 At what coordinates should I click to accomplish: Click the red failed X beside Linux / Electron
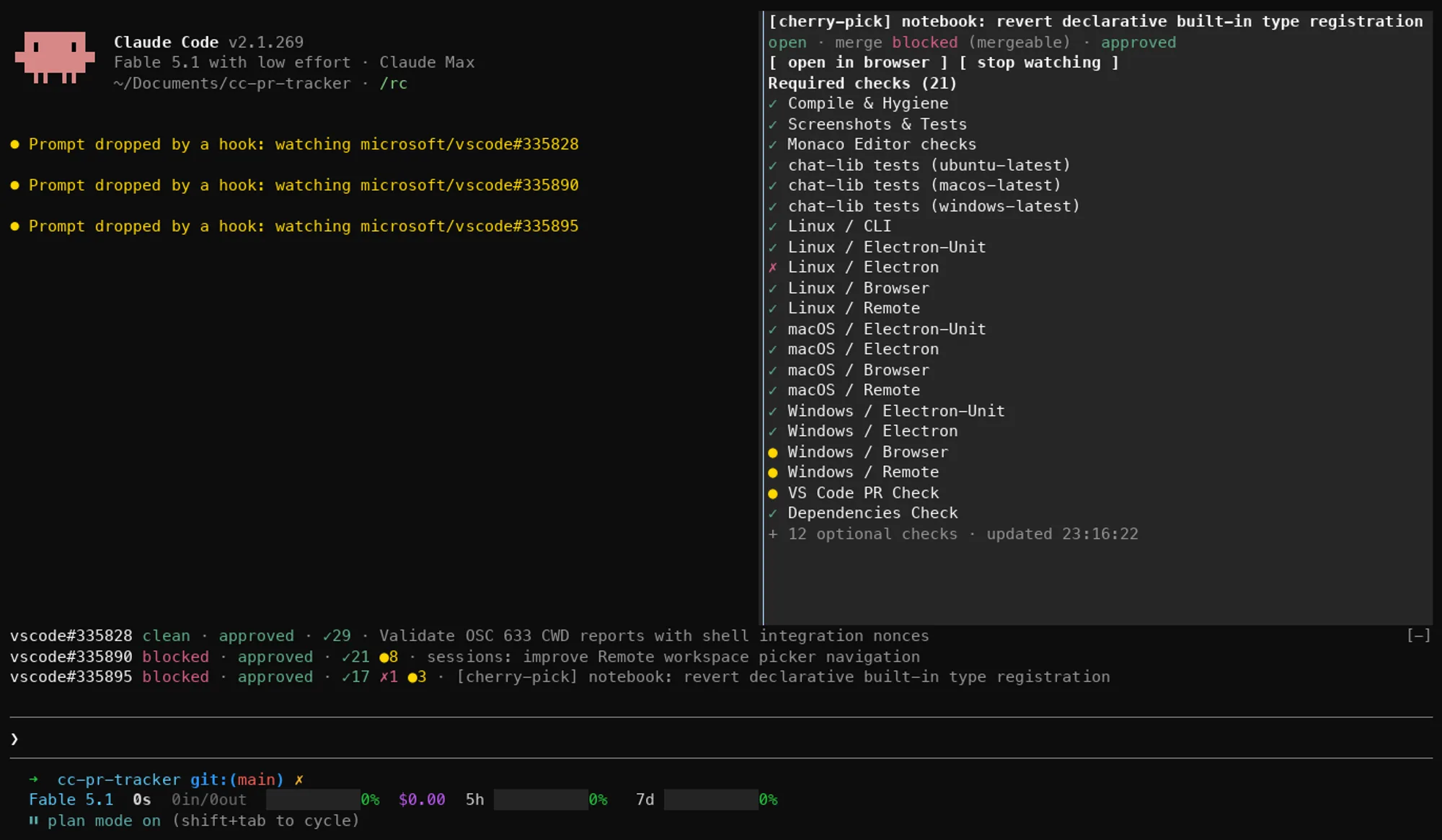pos(773,268)
